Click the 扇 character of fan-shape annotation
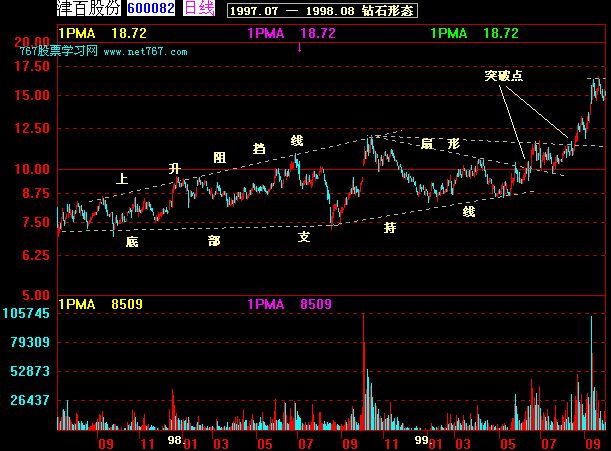The height and width of the screenshot is (451, 611). tap(427, 144)
